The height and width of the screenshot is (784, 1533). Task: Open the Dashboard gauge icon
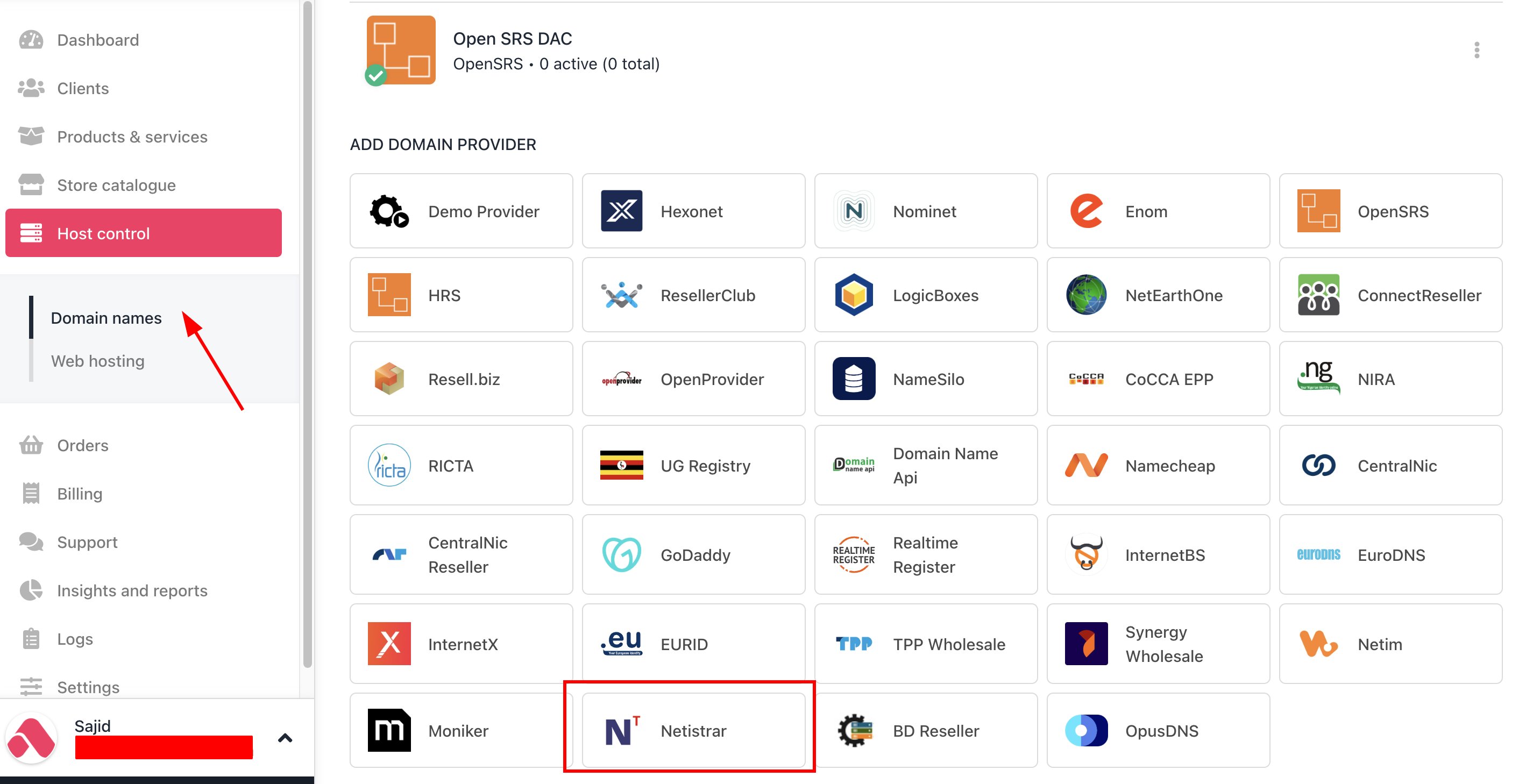click(x=31, y=40)
